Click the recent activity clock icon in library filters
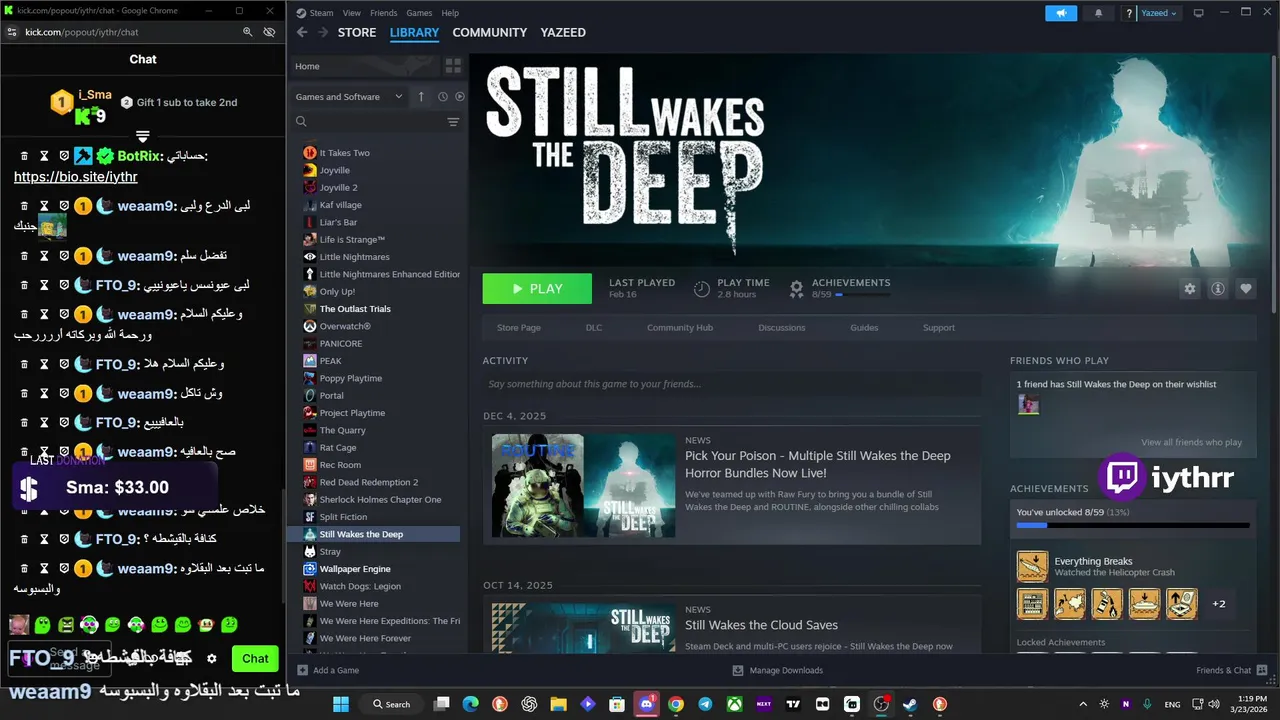The width and height of the screenshot is (1280, 720). point(442,97)
